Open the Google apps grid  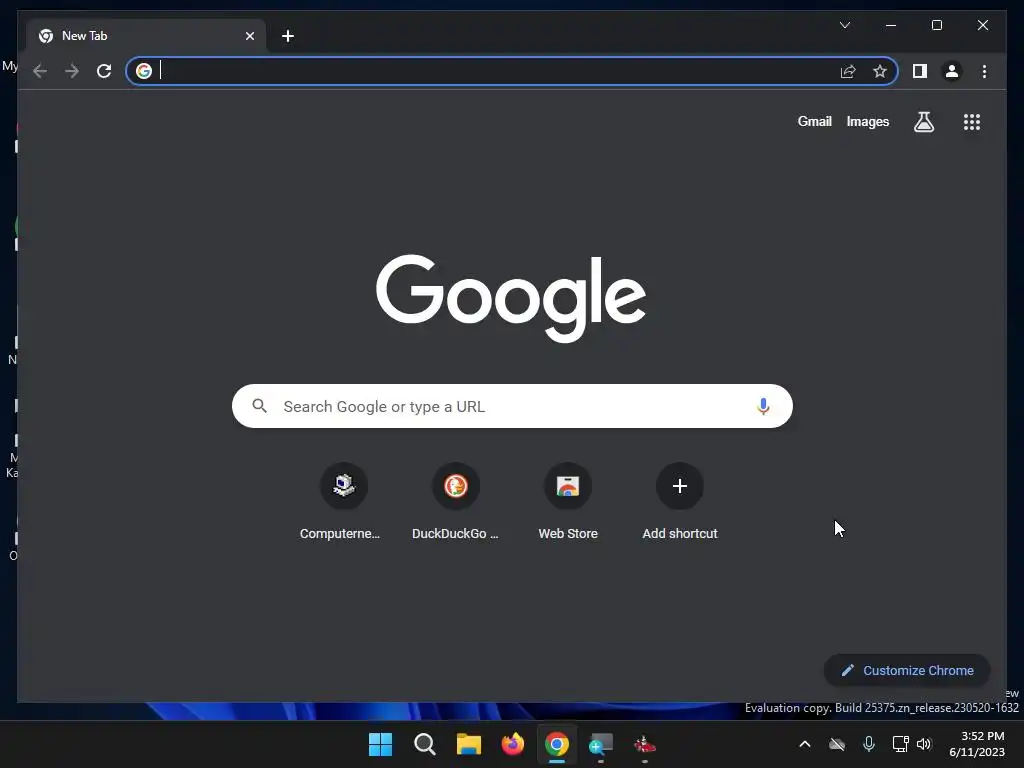pos(972,121)
